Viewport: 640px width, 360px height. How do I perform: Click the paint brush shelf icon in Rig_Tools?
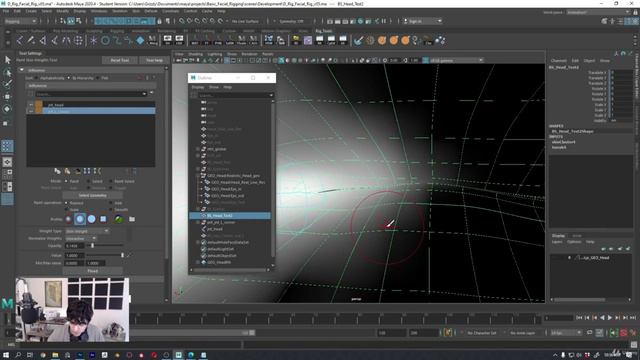(x=358, y=40)
